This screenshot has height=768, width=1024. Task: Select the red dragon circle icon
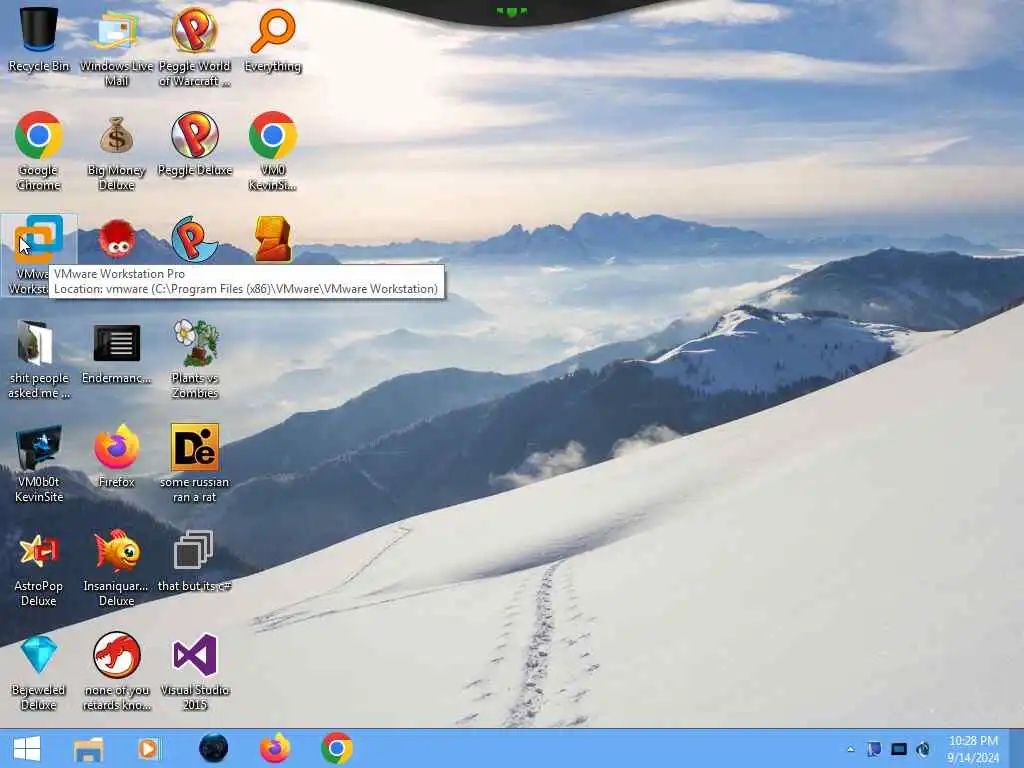117,671
